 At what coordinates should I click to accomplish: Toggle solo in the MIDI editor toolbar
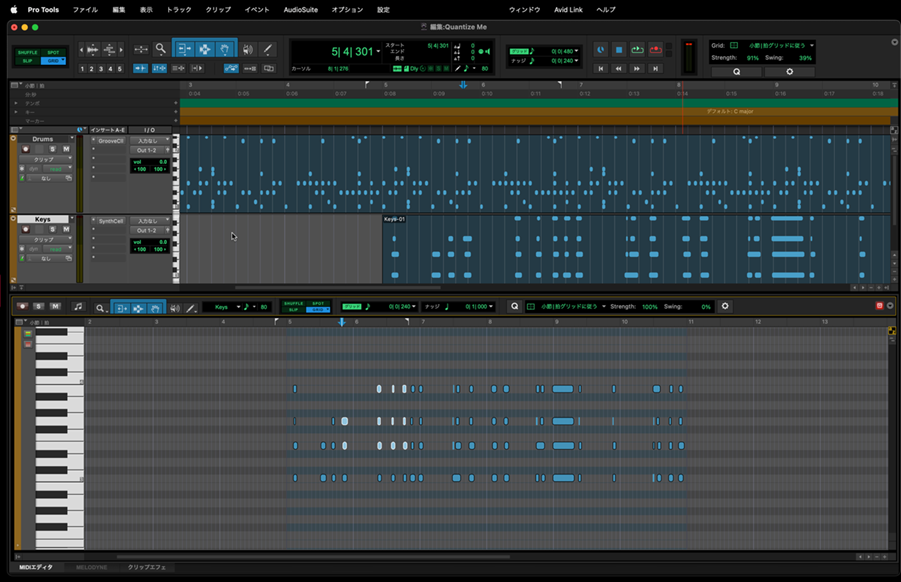click(x=38, y=307)
